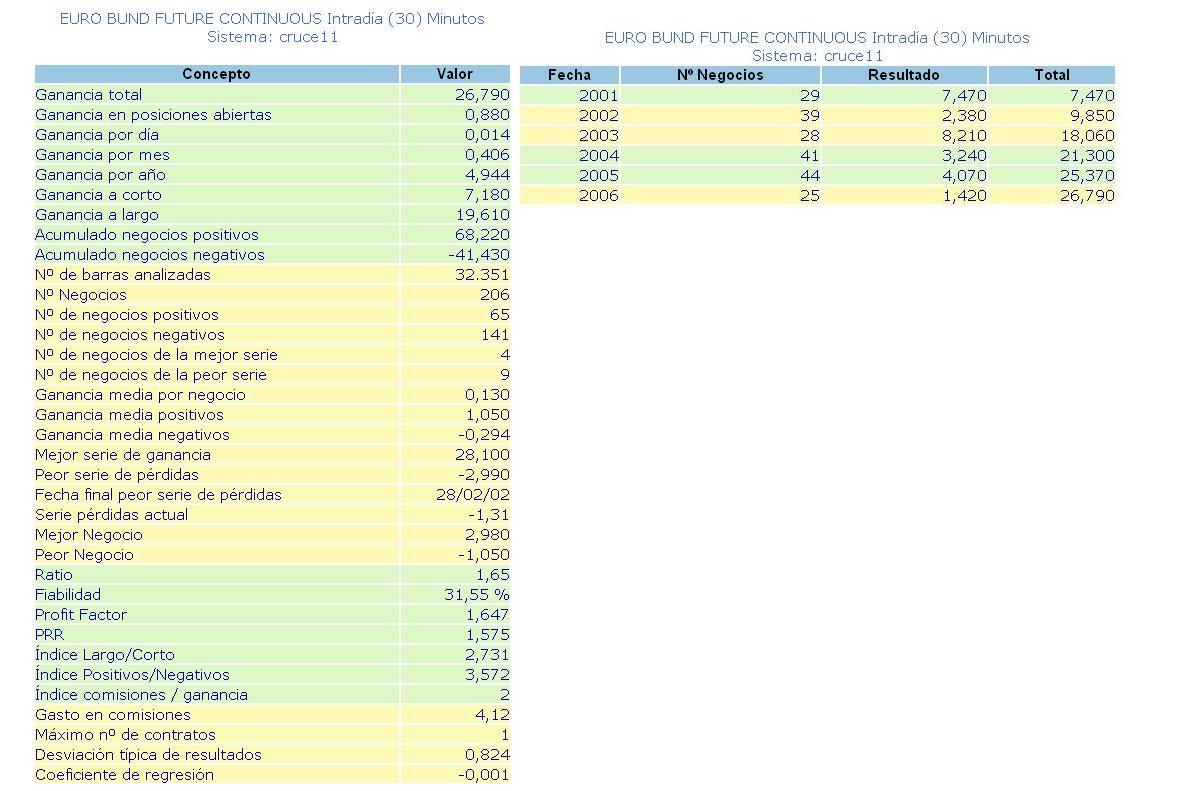Viewport: 1179px width, 791px height.
Task: Click "Nº de negocios de la mejor serie"
Action: pyautogui.click(x=156, y=354)
